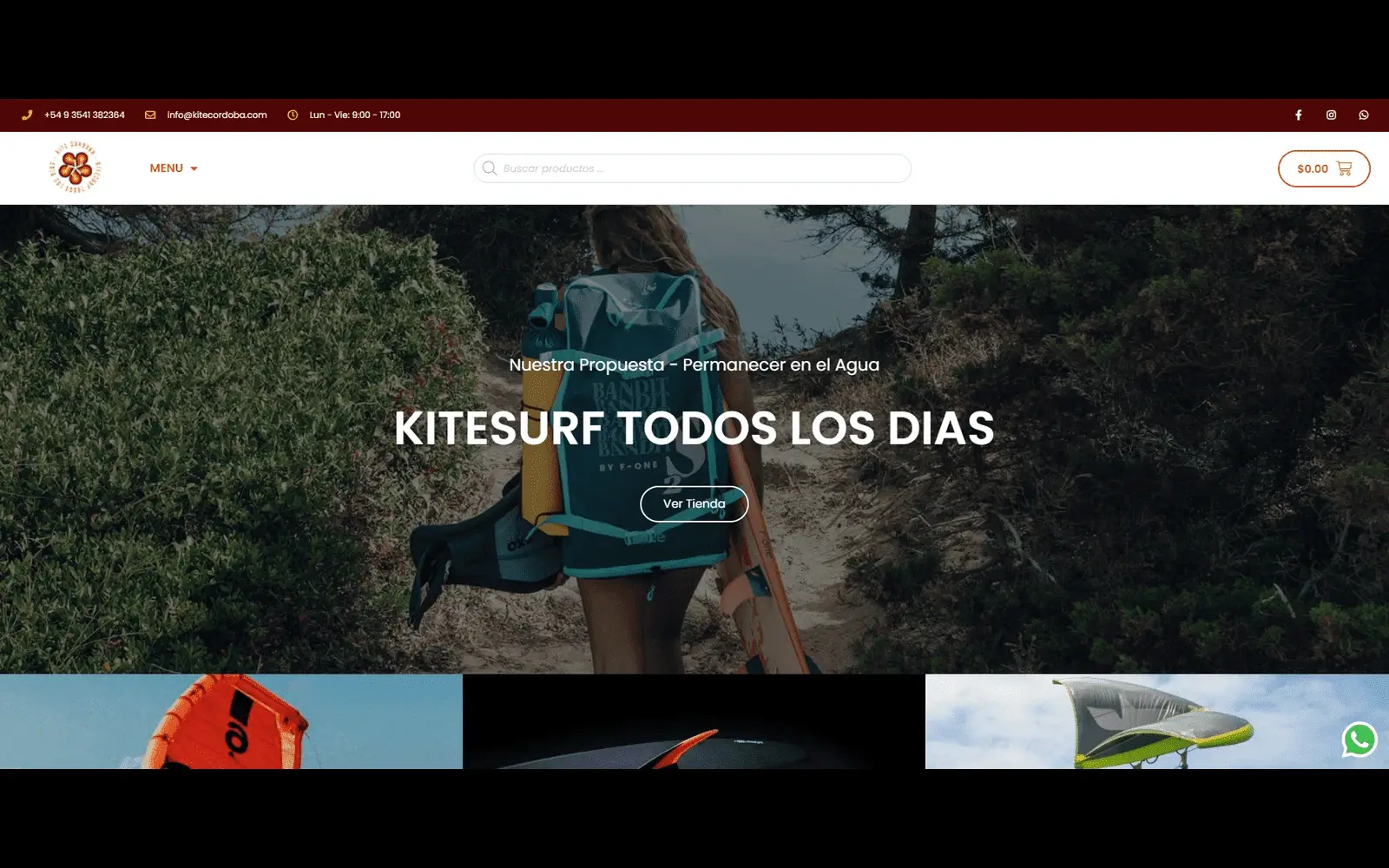Click the Facebook icon in top bar
The image size is (1389, 868).
[x=1299, y=115]
